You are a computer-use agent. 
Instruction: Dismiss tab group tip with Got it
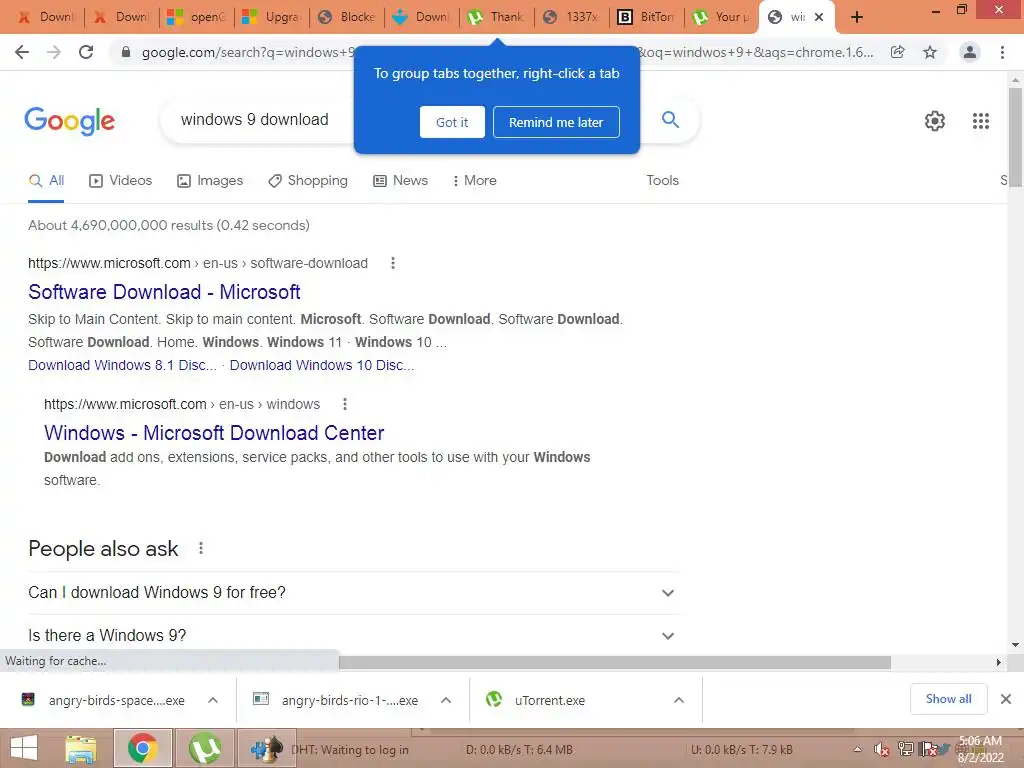pos(452,122)
